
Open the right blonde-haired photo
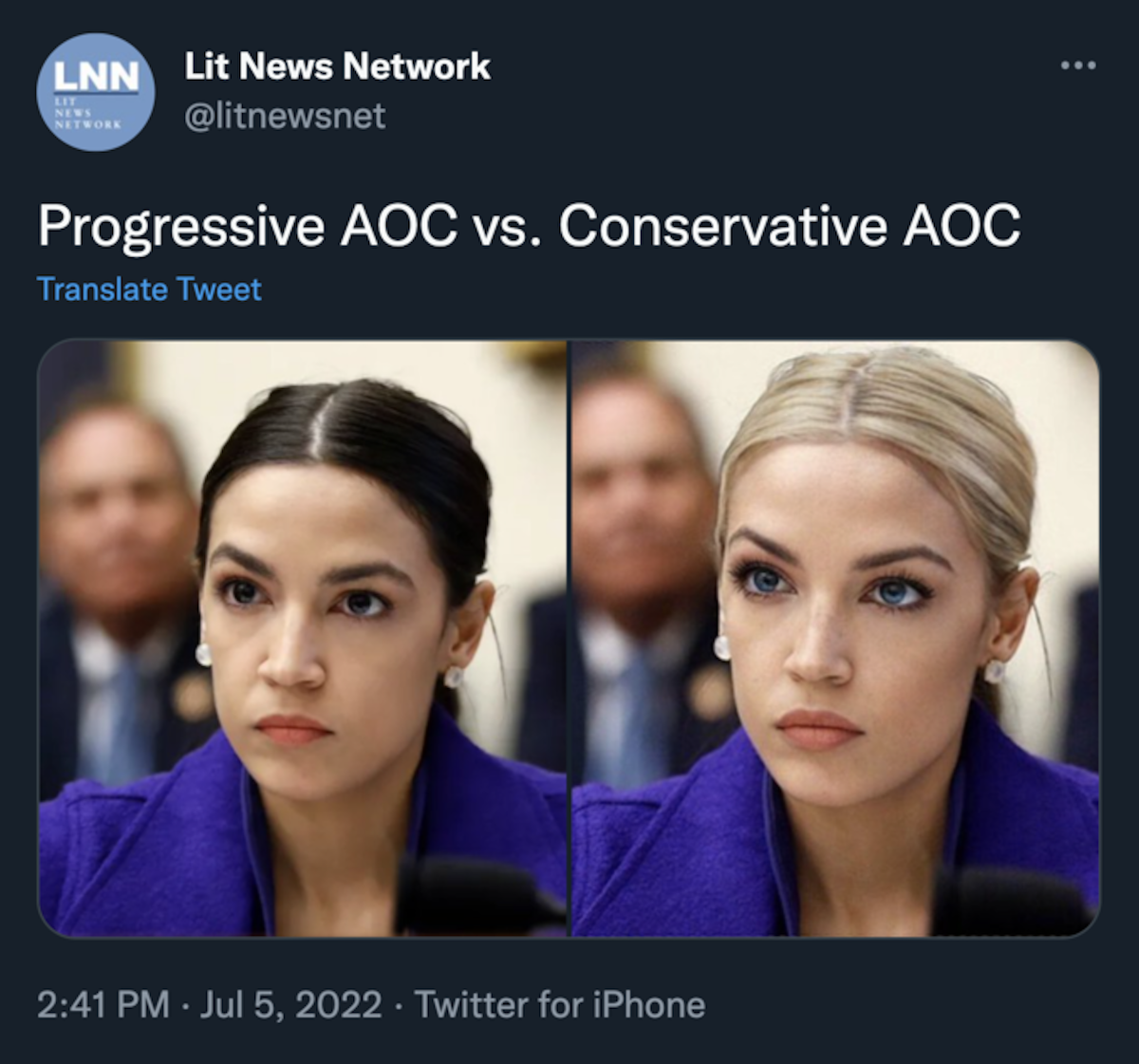click(835, 638)
